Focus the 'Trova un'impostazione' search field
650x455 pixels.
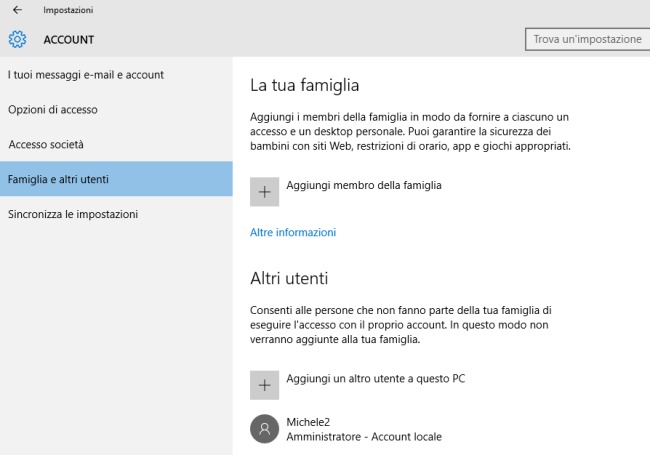587,39
